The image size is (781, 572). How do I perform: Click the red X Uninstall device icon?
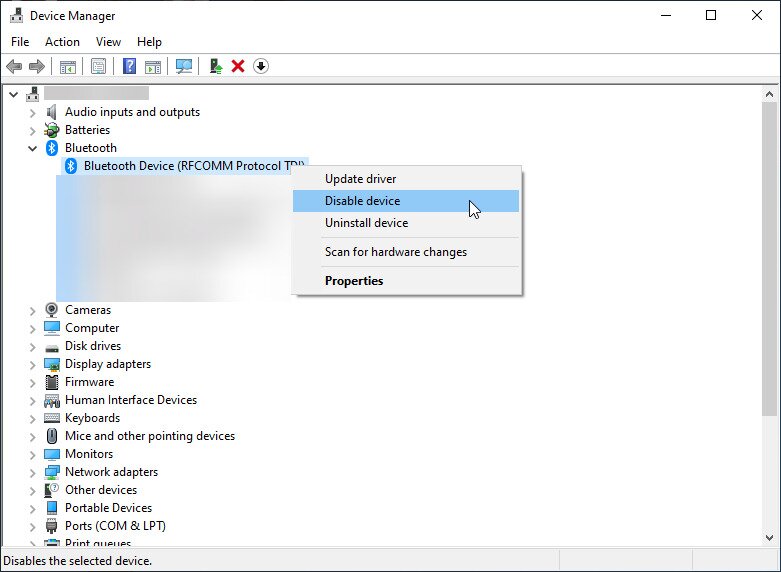[238, 66]
